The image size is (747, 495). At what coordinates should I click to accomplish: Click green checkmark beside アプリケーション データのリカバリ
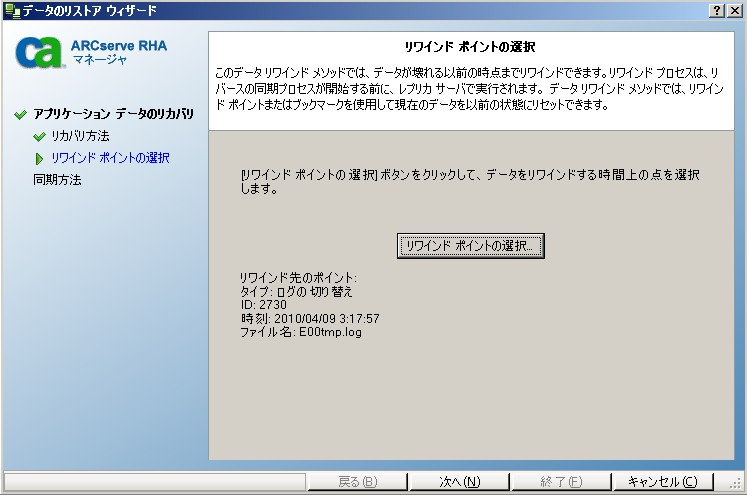click(x=20, y=115)
